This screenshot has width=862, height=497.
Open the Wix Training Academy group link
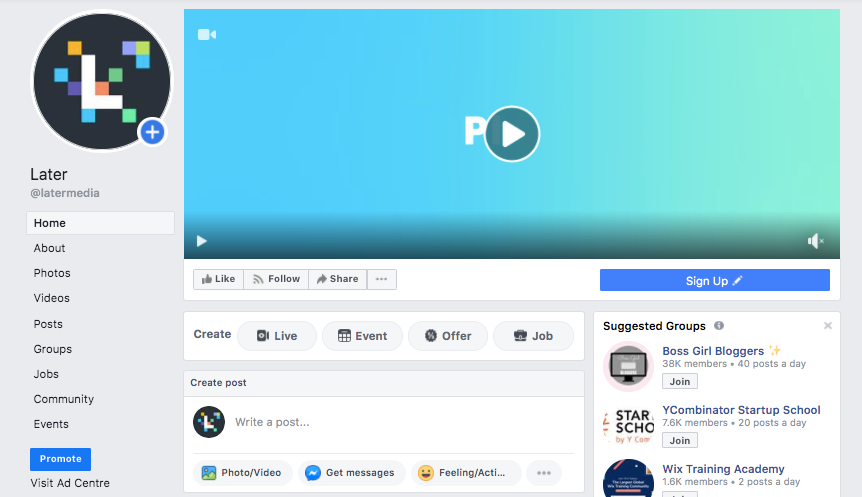723,469
